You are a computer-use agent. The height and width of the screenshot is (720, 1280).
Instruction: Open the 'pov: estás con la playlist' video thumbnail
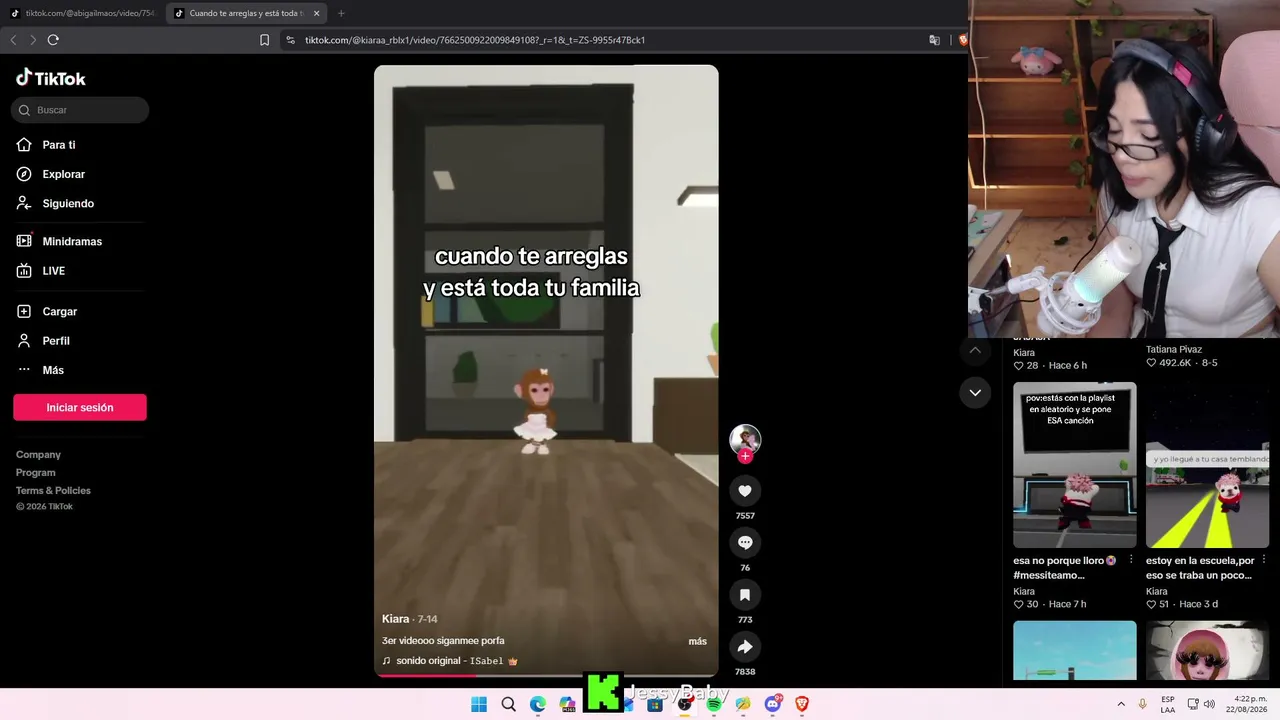click(x=1075, y=465)
